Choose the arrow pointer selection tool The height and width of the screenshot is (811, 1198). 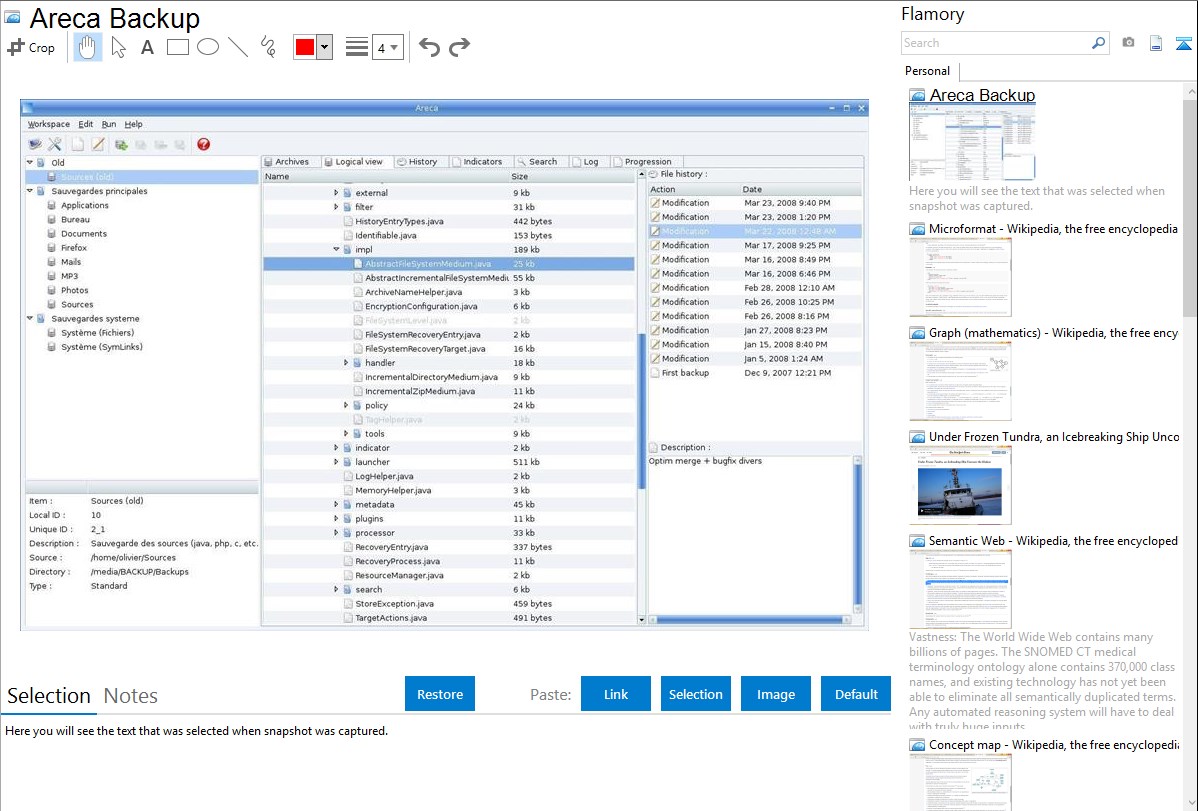pyautogui.click(x=118, y=47)
